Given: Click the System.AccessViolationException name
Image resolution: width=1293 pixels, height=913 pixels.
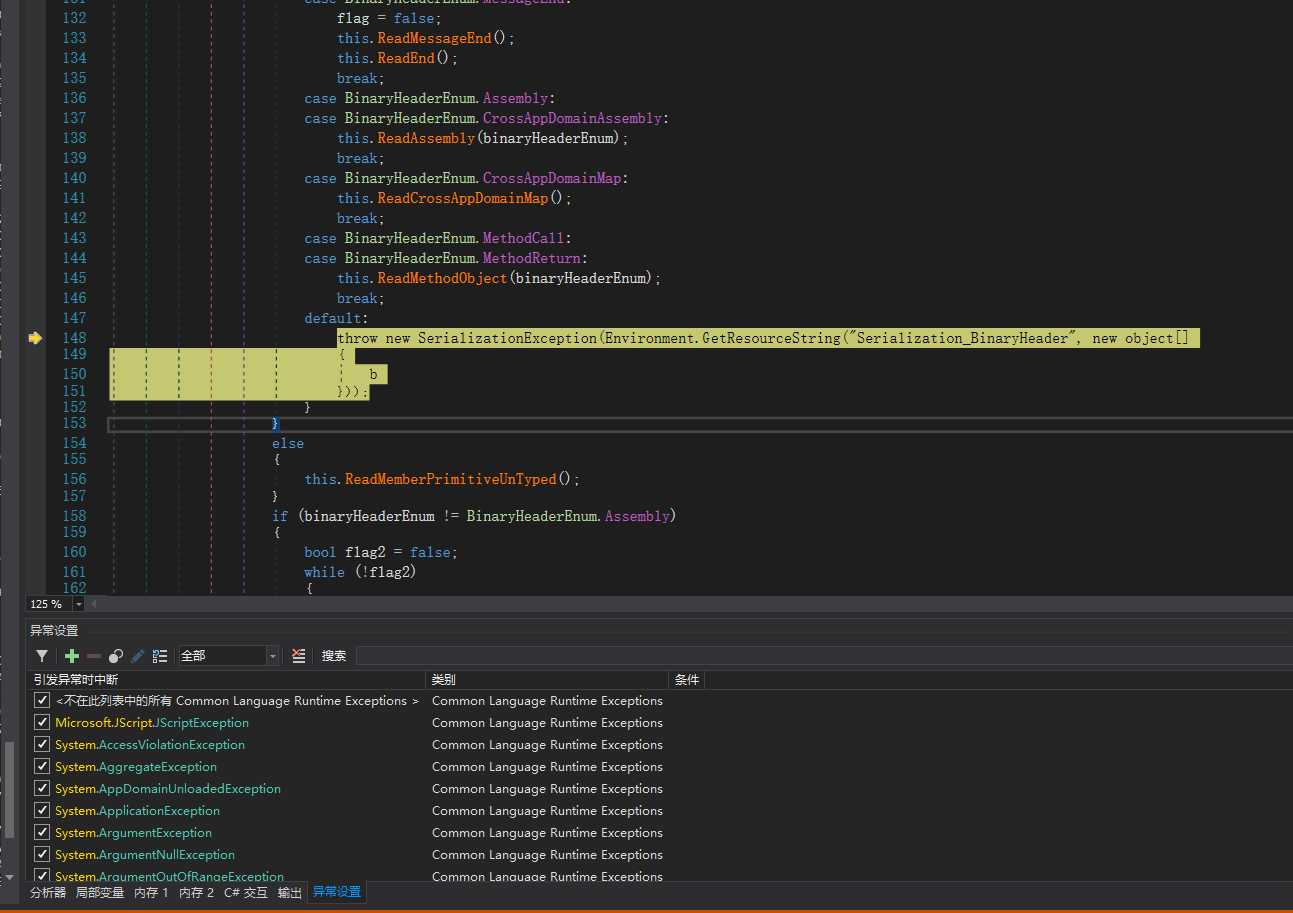Looking at the screenshot, I should pos(150,745).
